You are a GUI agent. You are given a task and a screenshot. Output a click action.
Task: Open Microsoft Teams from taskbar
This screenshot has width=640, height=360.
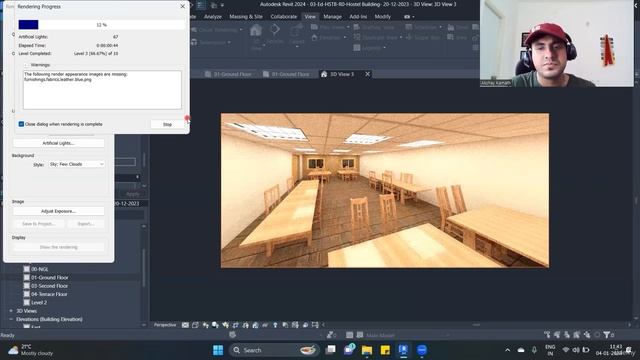[x=349, y=350]
